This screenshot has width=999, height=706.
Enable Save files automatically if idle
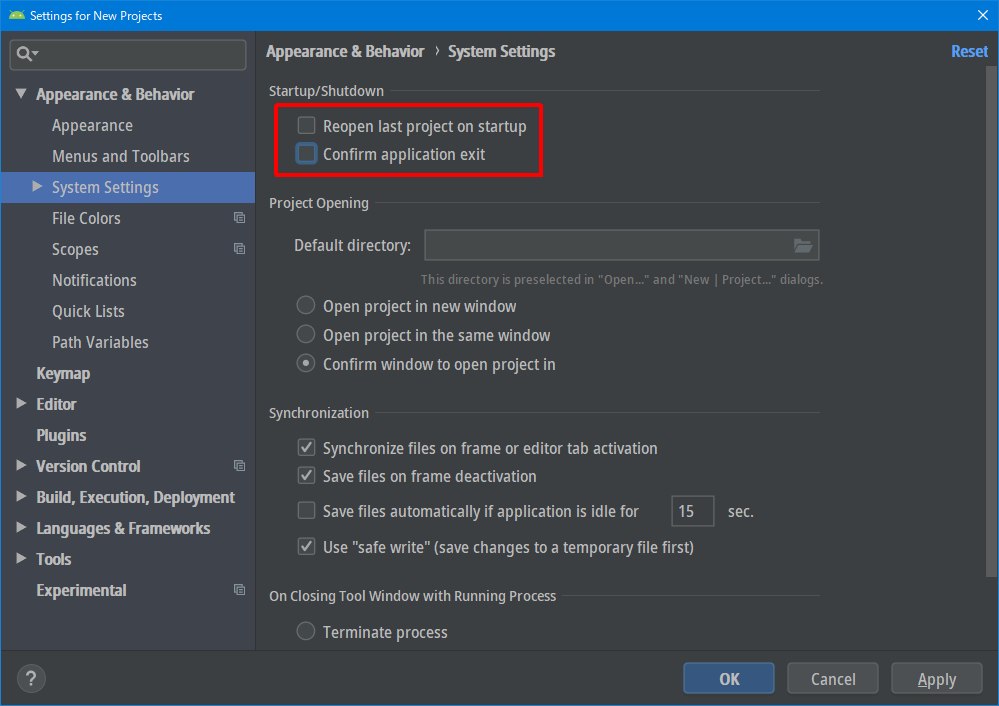306,510
